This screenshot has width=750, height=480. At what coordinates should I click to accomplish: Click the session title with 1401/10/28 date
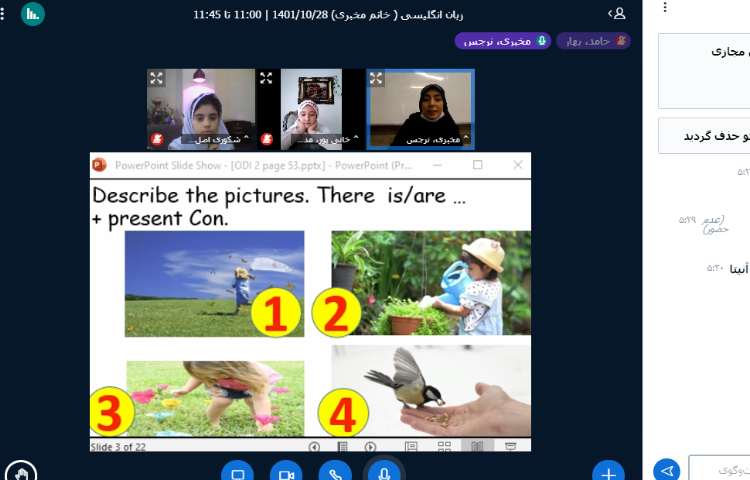tap(328, 15)
